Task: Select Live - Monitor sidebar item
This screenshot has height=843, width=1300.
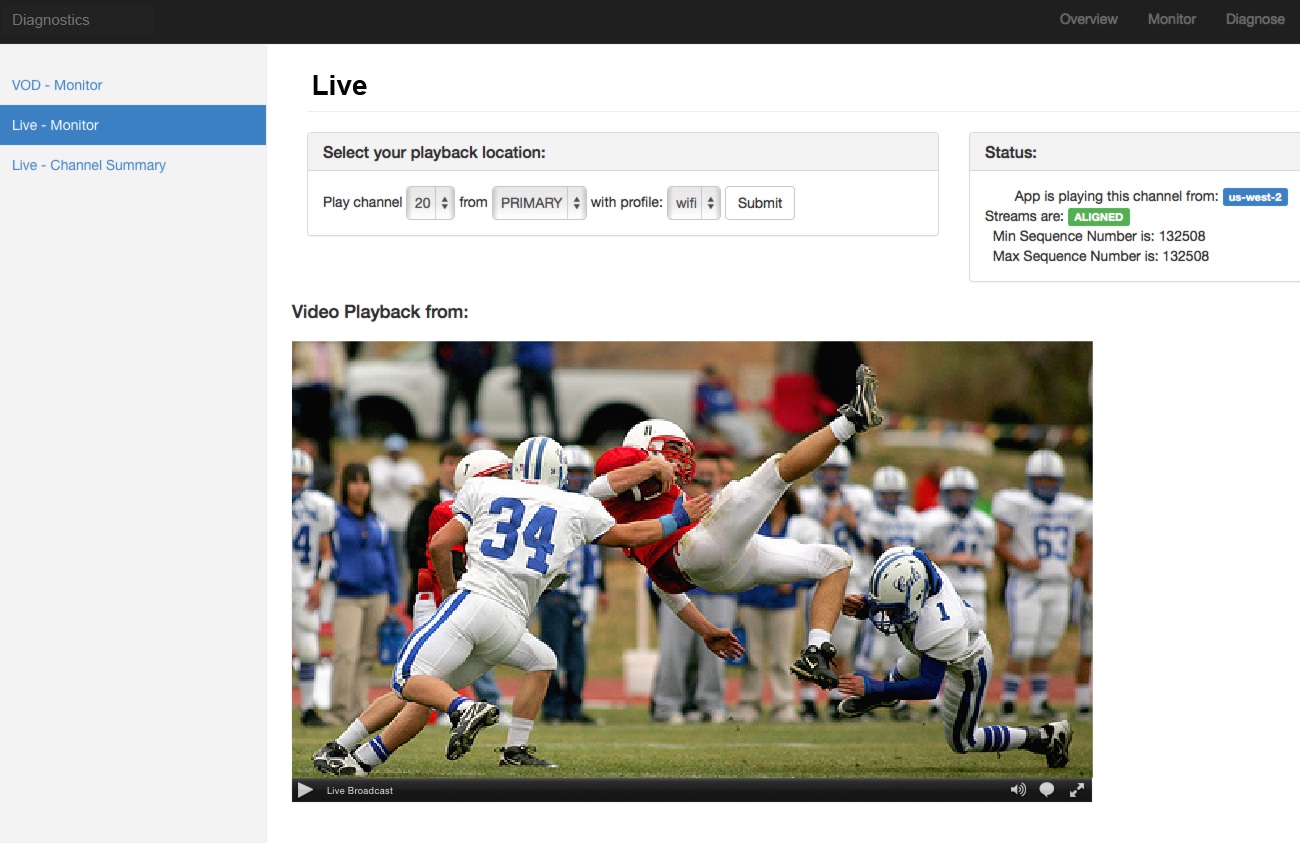Action: [56, 125]
